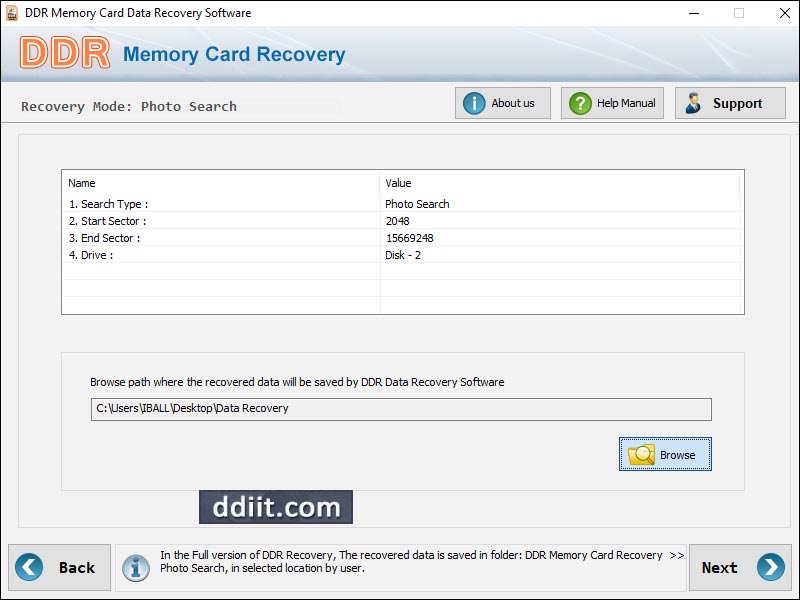800x600 pixels.
Task: Open the Help Manual
Action: 612,102
